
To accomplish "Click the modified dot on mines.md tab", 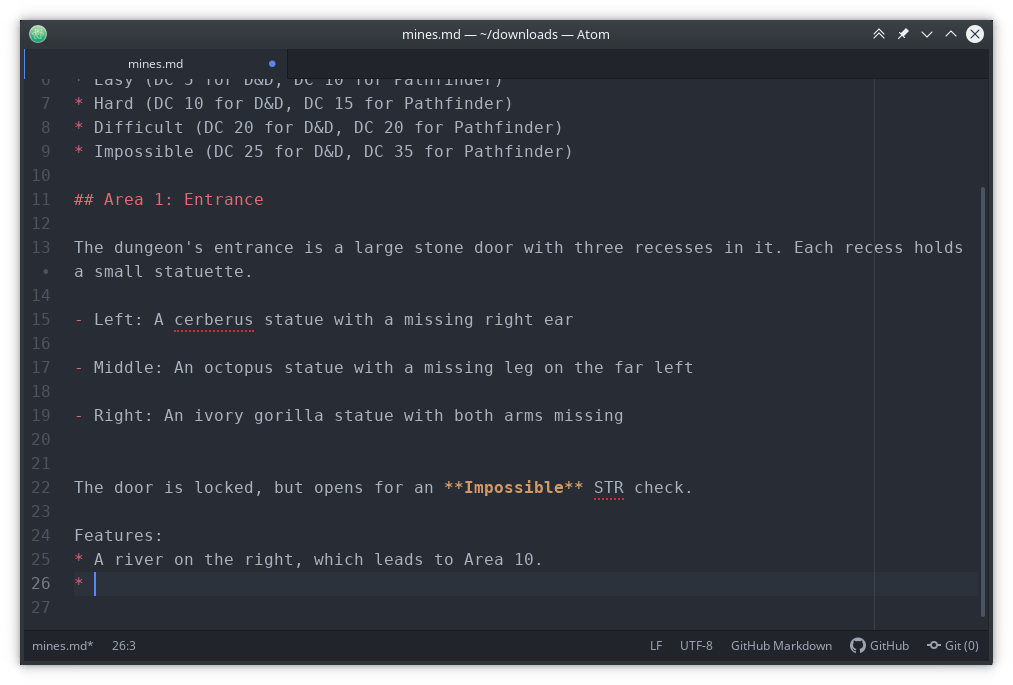I will tap(272, 64).
